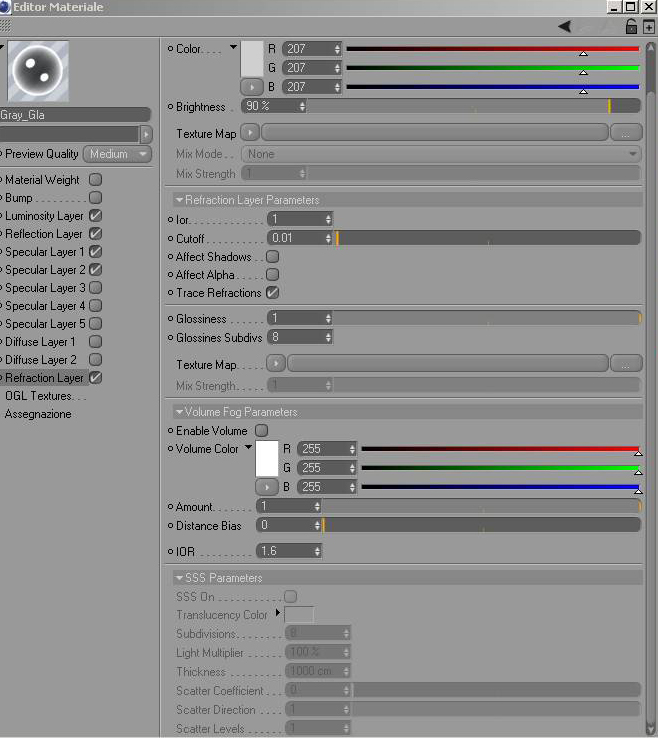Click the Gray_Gla material name field
Screen dimensions: 658x738
(75, 115)
